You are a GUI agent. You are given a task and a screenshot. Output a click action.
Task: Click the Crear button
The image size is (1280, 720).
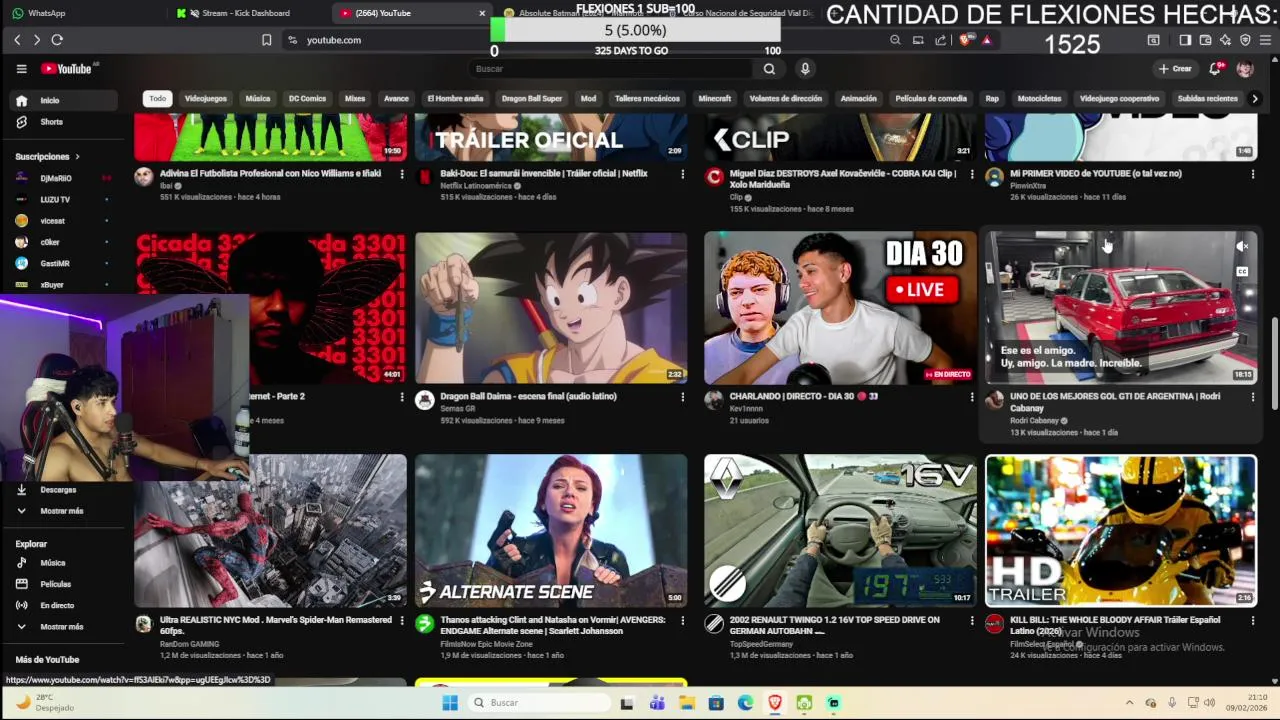[x=1175, y=69]
